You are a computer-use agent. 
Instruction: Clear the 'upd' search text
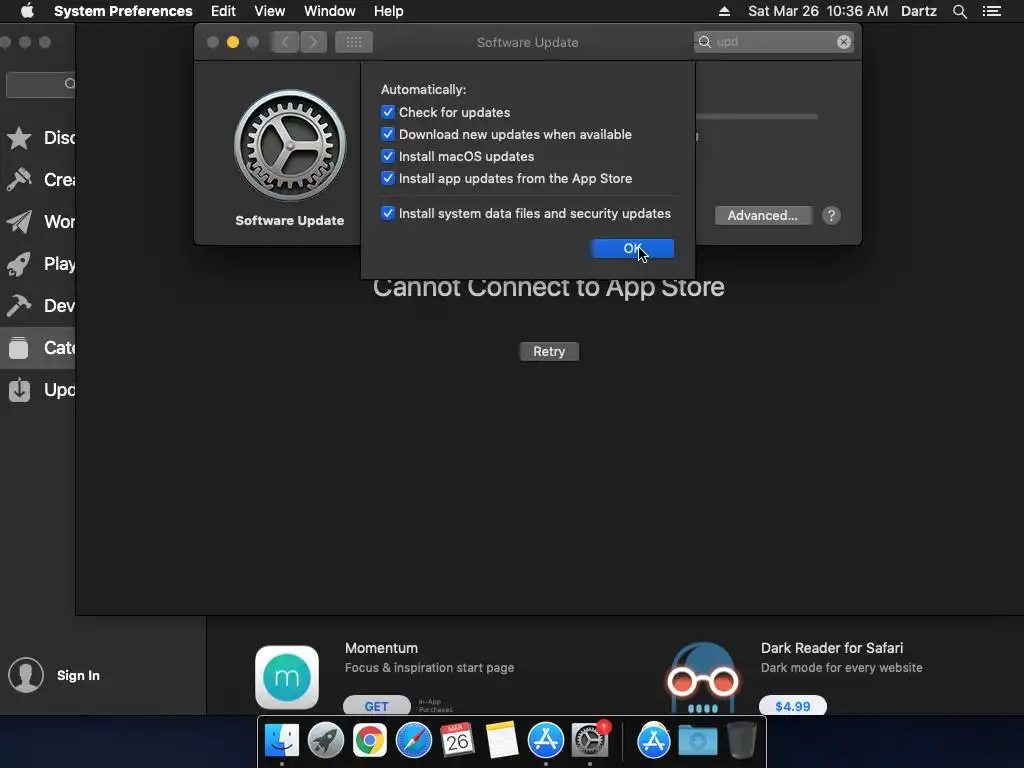844,42
